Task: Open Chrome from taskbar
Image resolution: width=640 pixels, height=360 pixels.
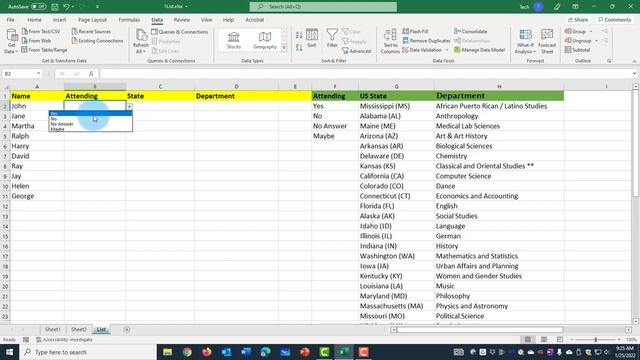Action: coord(187,352)
